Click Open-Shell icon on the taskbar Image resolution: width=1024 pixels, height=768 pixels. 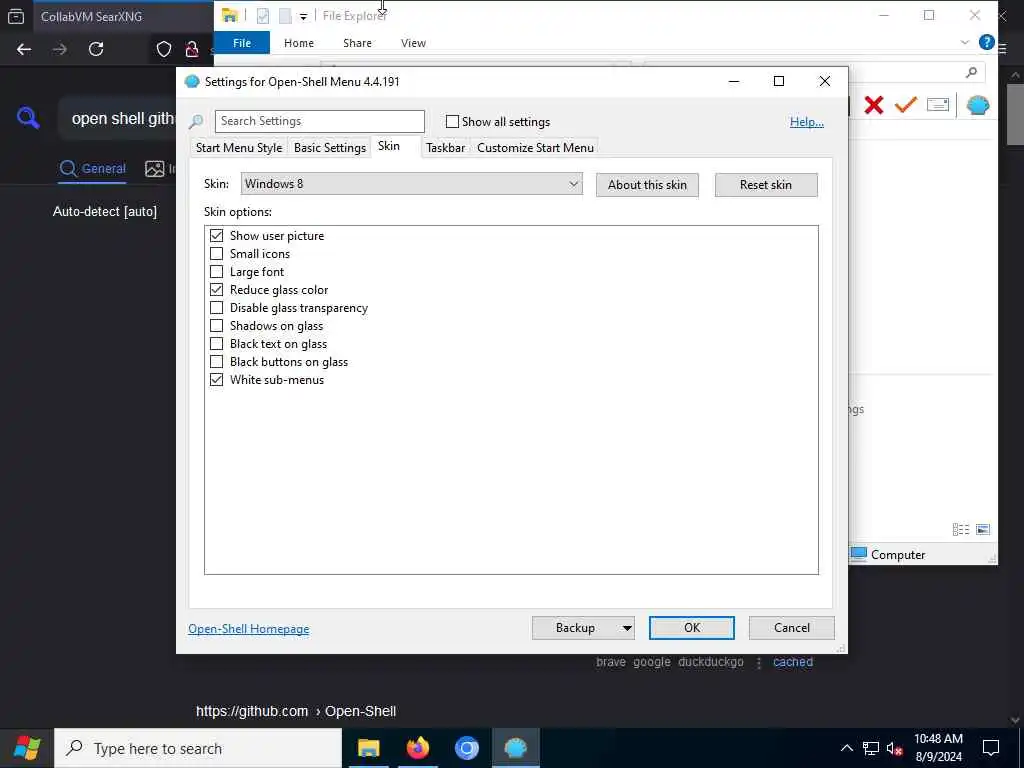516,748
